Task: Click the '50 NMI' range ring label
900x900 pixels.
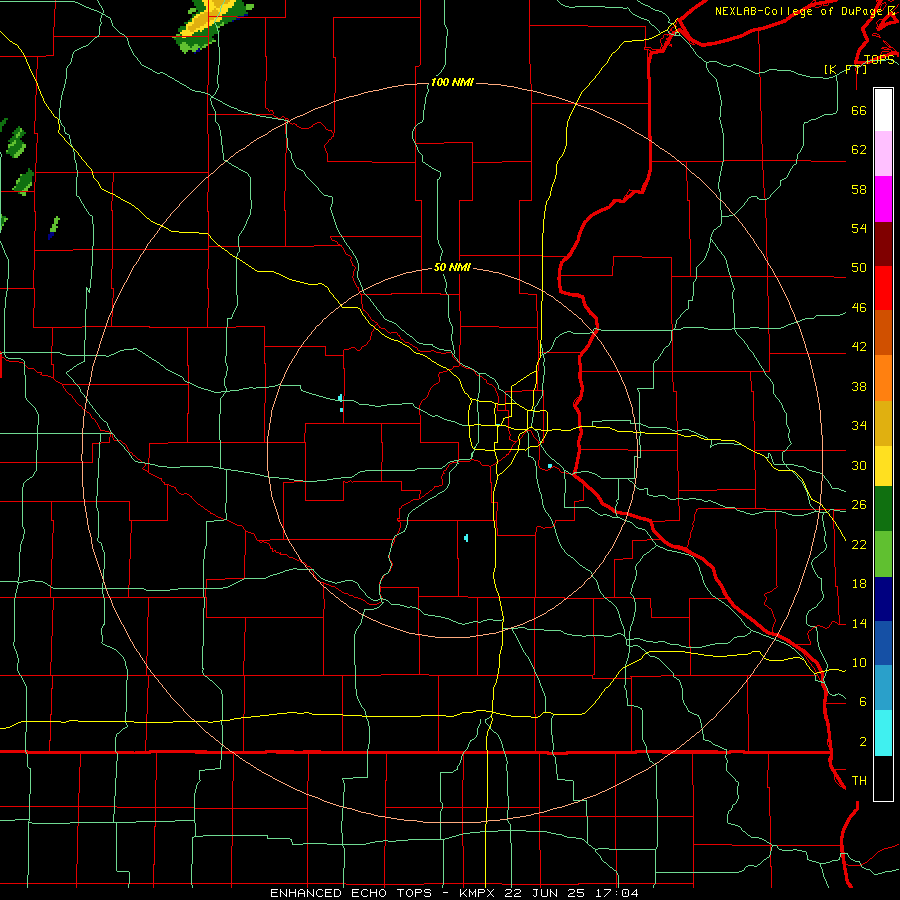Action: pyautogui.click(x=452, y=267)
